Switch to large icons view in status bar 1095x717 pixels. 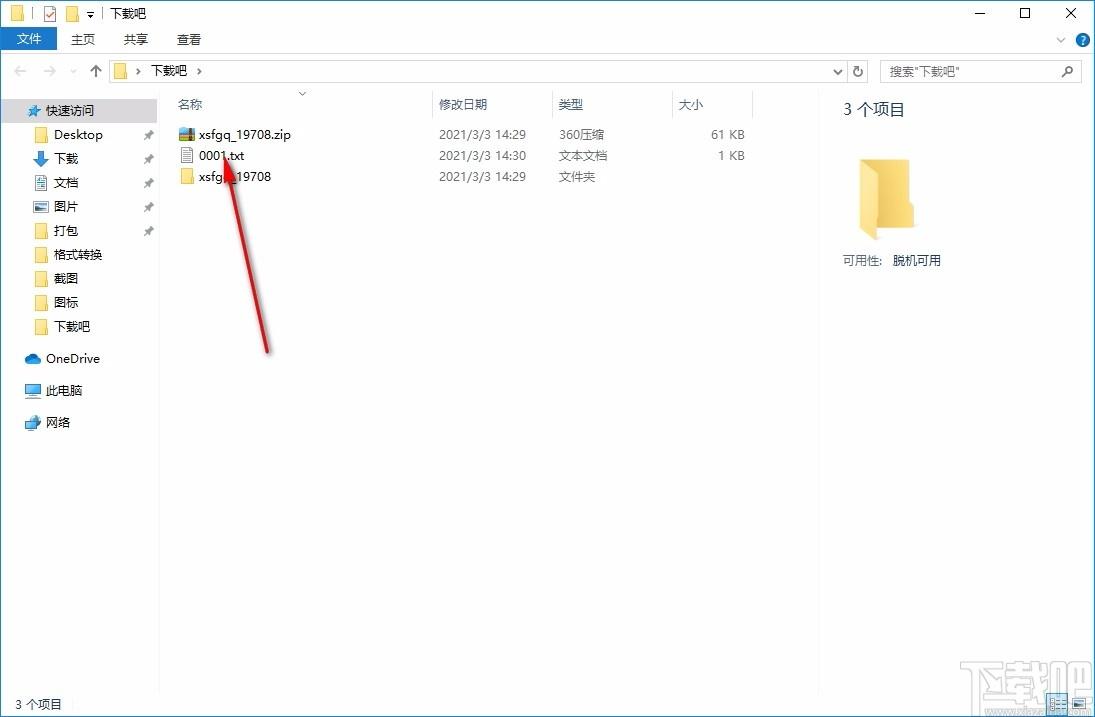(1078, 704)
